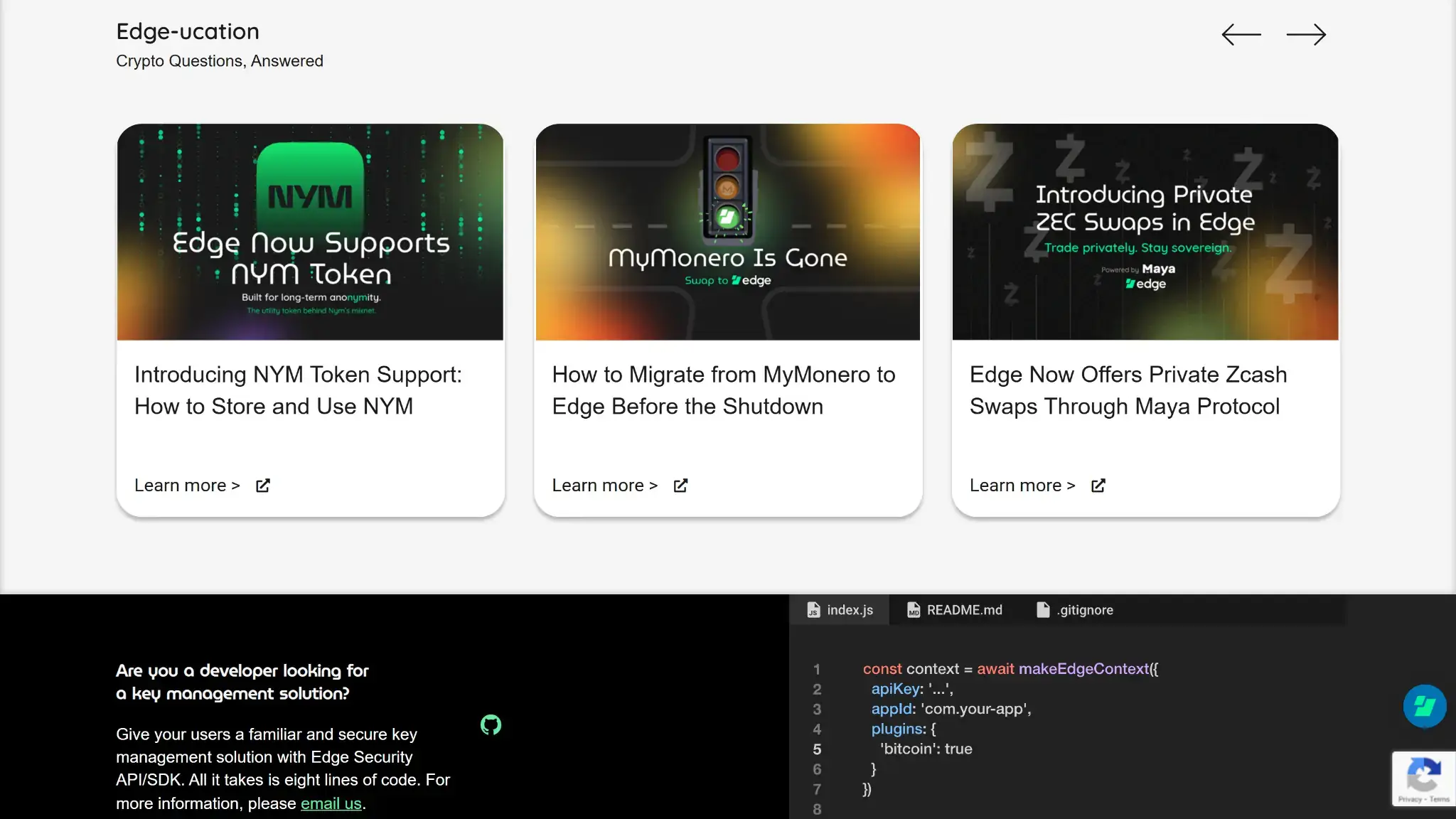This screenshot has height=819, width=1456.
Task: Open the GitHub icon link
Action: tap(491, 724)
